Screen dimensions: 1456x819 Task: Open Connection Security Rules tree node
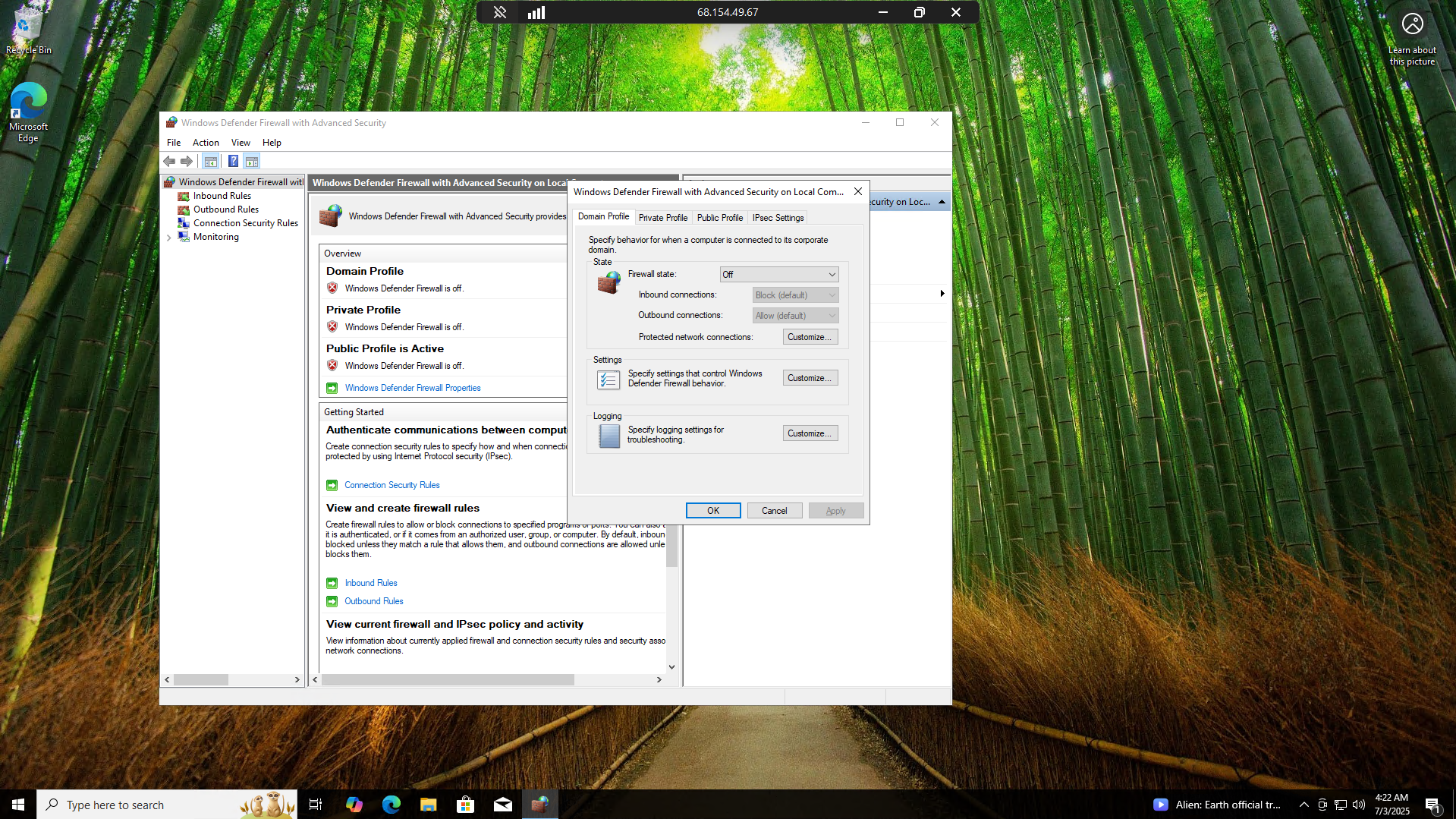245,223
